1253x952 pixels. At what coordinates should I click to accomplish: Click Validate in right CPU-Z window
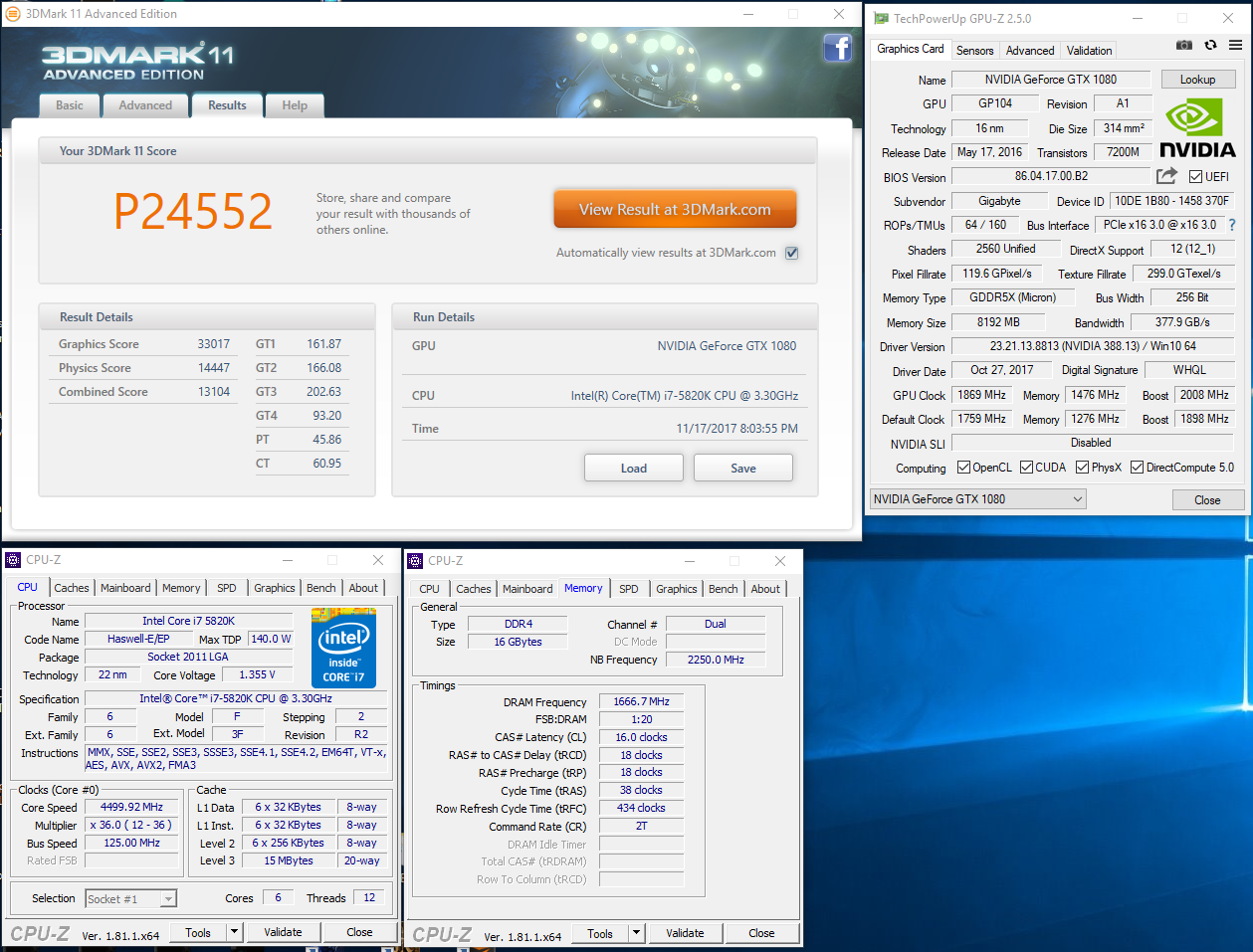pyautogui.click(x=685, y=933)
